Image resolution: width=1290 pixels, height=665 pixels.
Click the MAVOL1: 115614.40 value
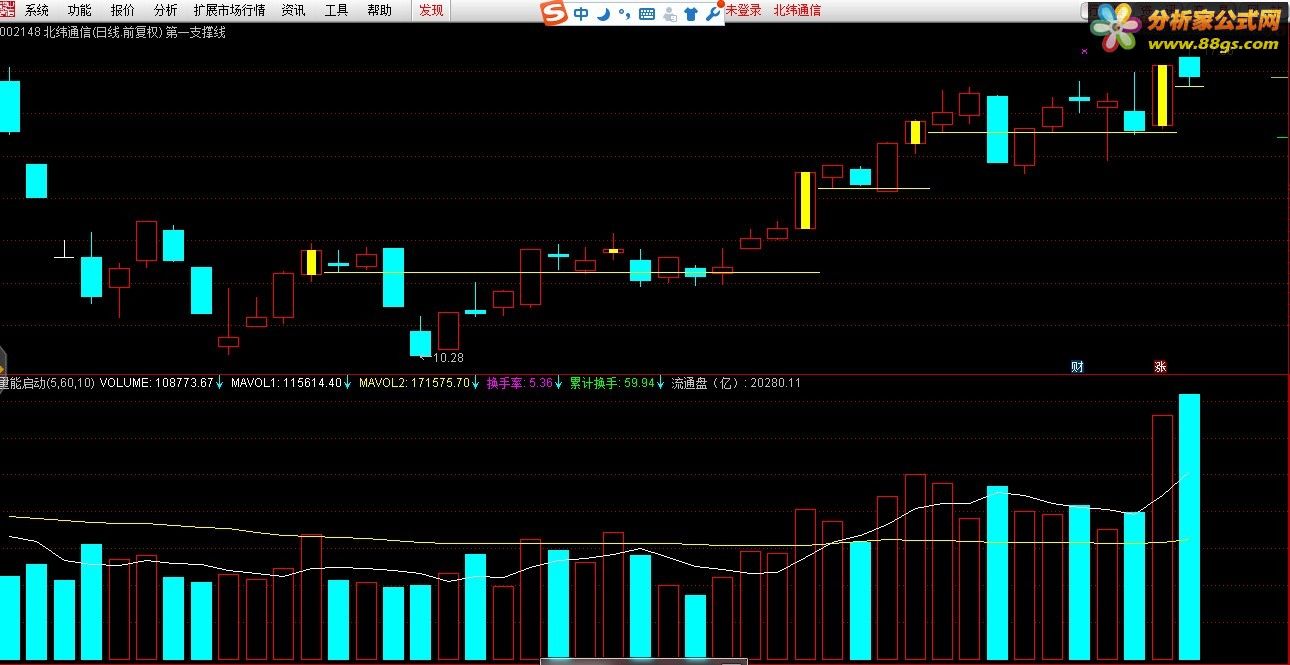click(x=286, y=382)
